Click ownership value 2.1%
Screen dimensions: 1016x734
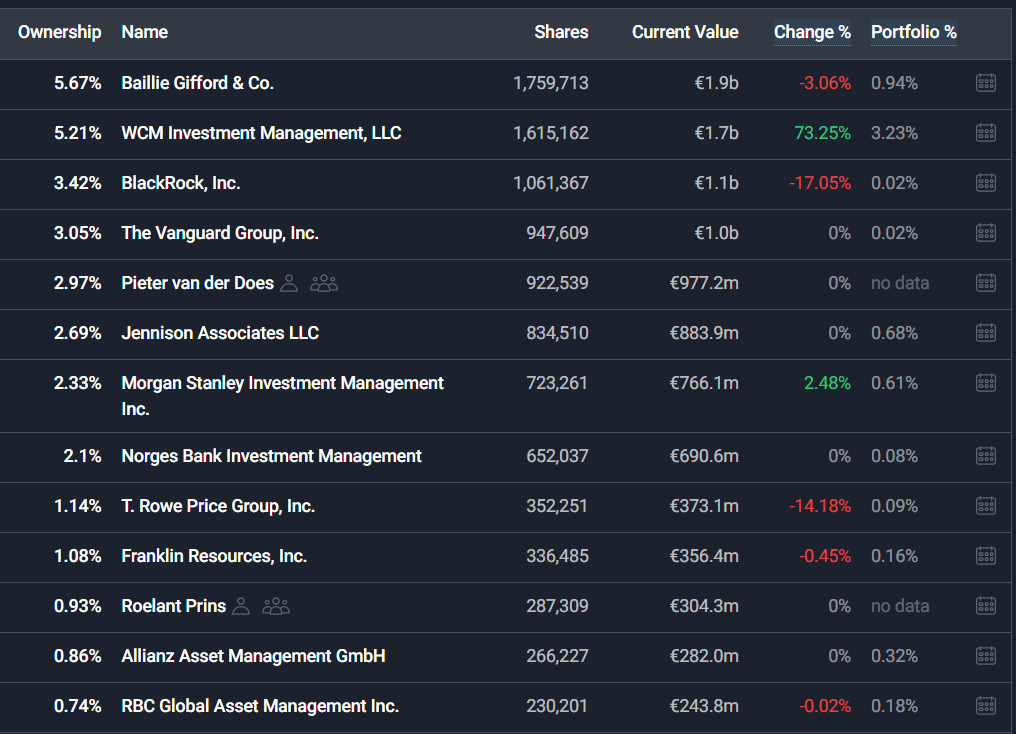(x=82, y=456)
